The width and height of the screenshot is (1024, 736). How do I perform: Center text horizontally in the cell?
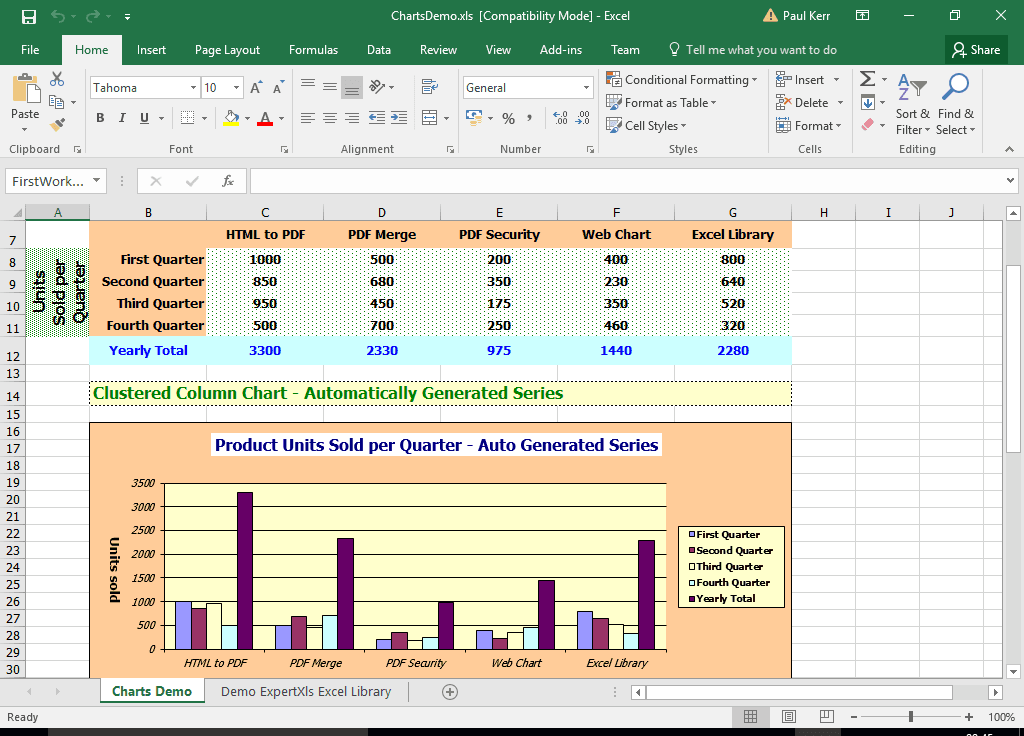(x=330, y=118)
